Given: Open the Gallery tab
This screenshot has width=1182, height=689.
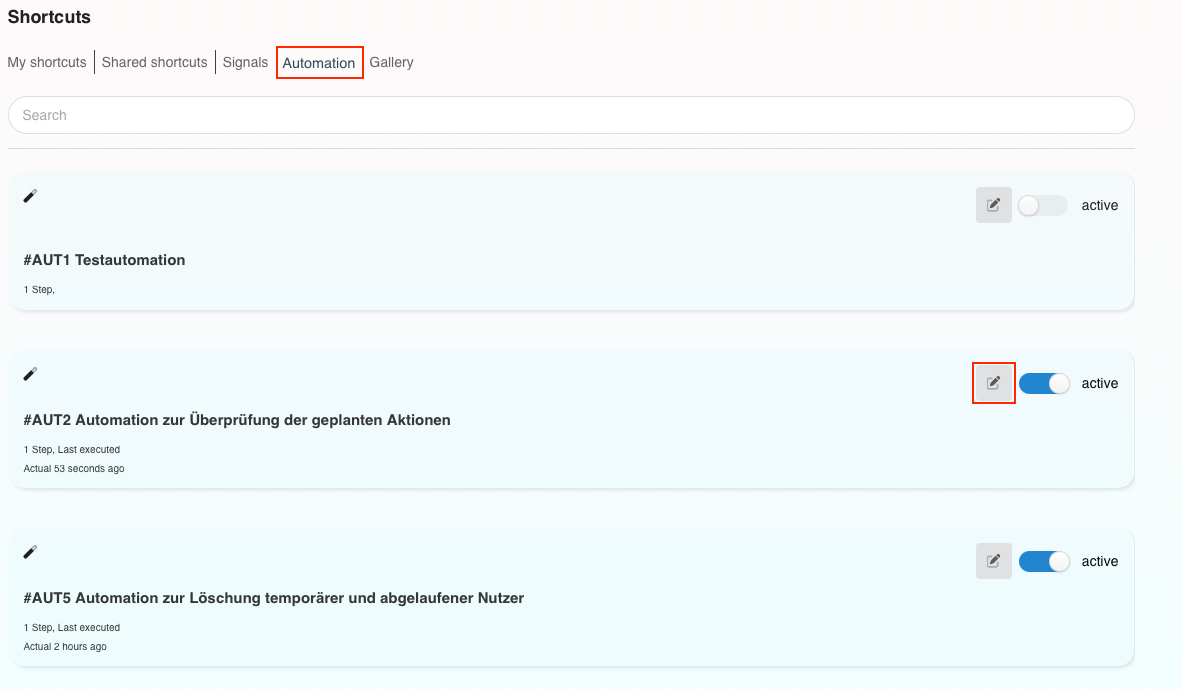Looking at the screenshot, I should pos(391,63).
